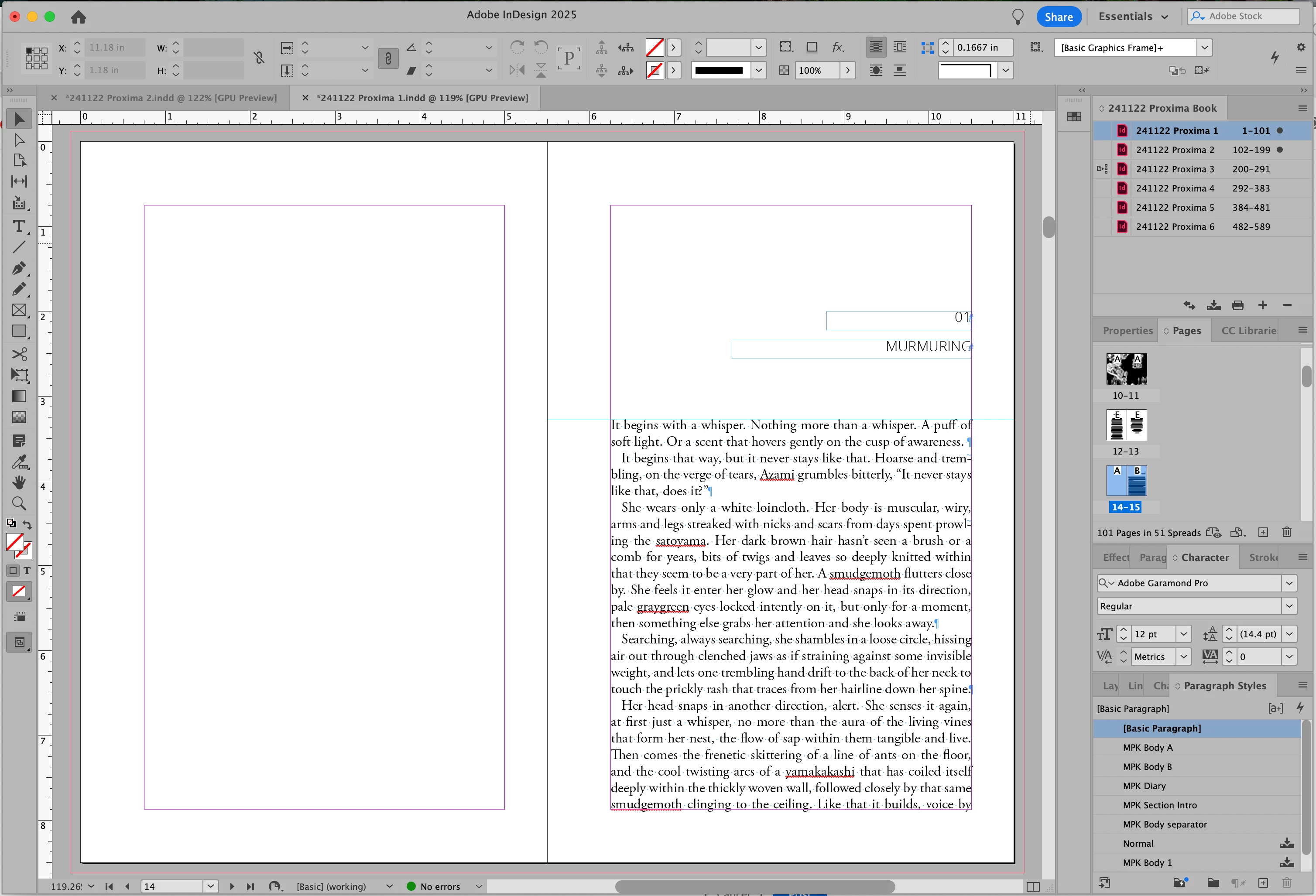Image resolution: width=1316 pixels, height=896 pixels.
Task: Toggle constrain width and height proportions
Action: 259,58
